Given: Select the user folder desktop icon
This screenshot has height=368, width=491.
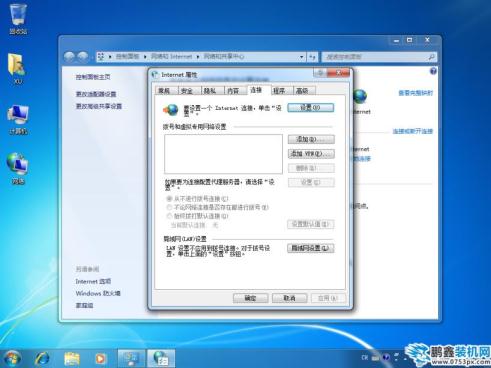Looking at the screenshot, I should click(x=17, y=68).
